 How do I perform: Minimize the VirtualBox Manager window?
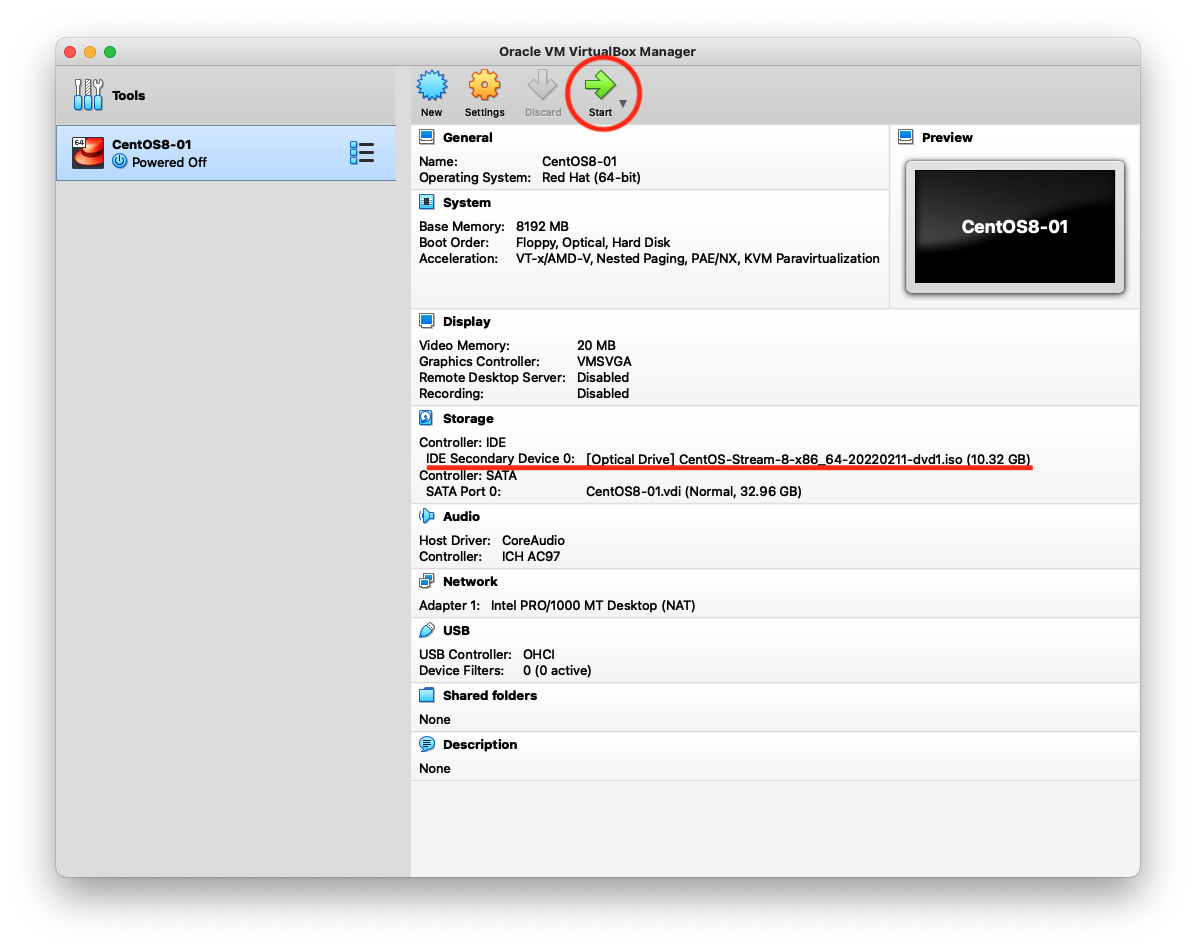[x=90, y=52]
